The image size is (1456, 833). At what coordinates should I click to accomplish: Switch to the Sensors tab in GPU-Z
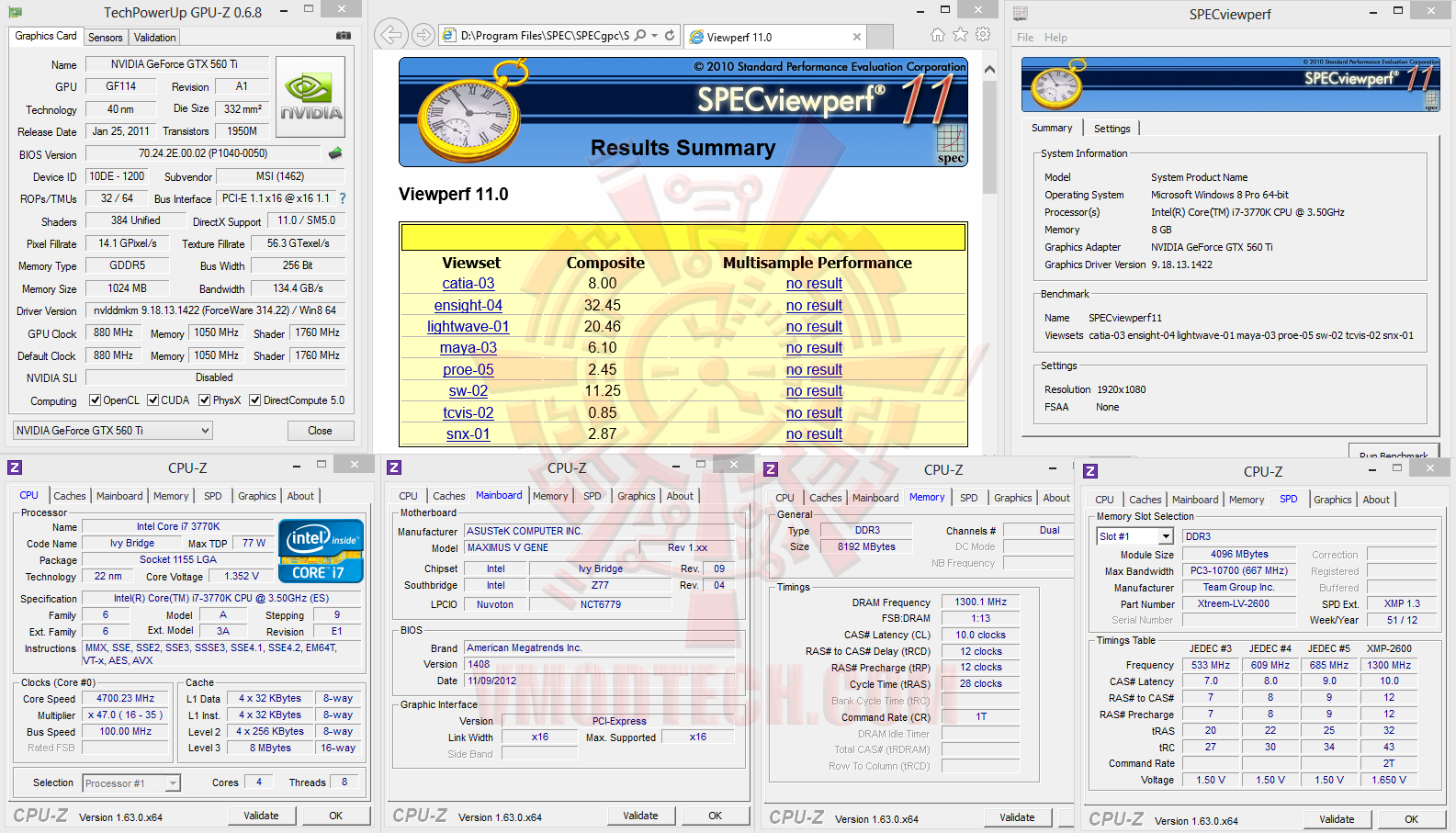click(105, 38)
